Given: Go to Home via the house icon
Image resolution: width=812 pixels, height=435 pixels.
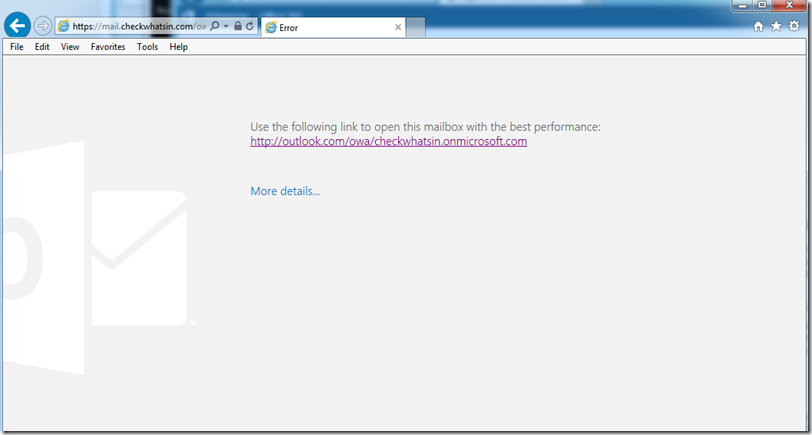Looking at the screenshot, I should tap(758, 27).
